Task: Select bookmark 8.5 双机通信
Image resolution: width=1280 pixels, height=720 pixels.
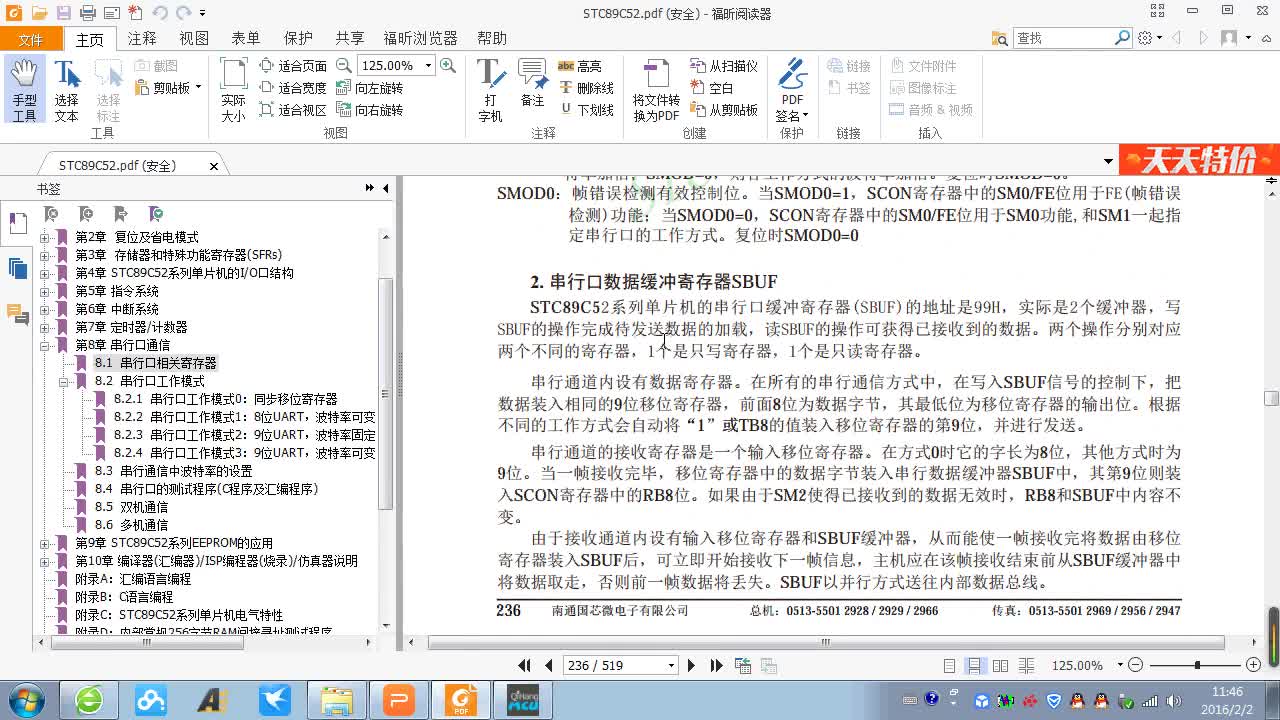Action: click(131, 507)
